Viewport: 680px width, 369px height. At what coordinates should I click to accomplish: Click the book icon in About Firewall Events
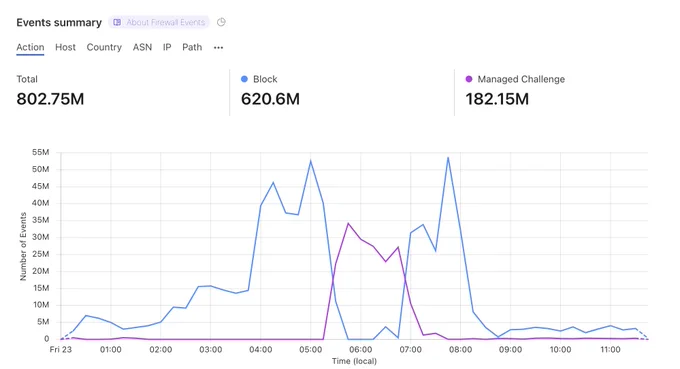(x=117, y=22)
